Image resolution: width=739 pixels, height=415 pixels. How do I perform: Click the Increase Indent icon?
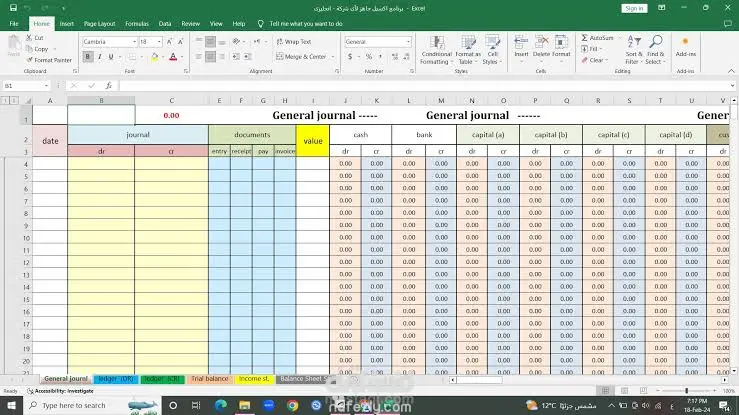point(247,57)
